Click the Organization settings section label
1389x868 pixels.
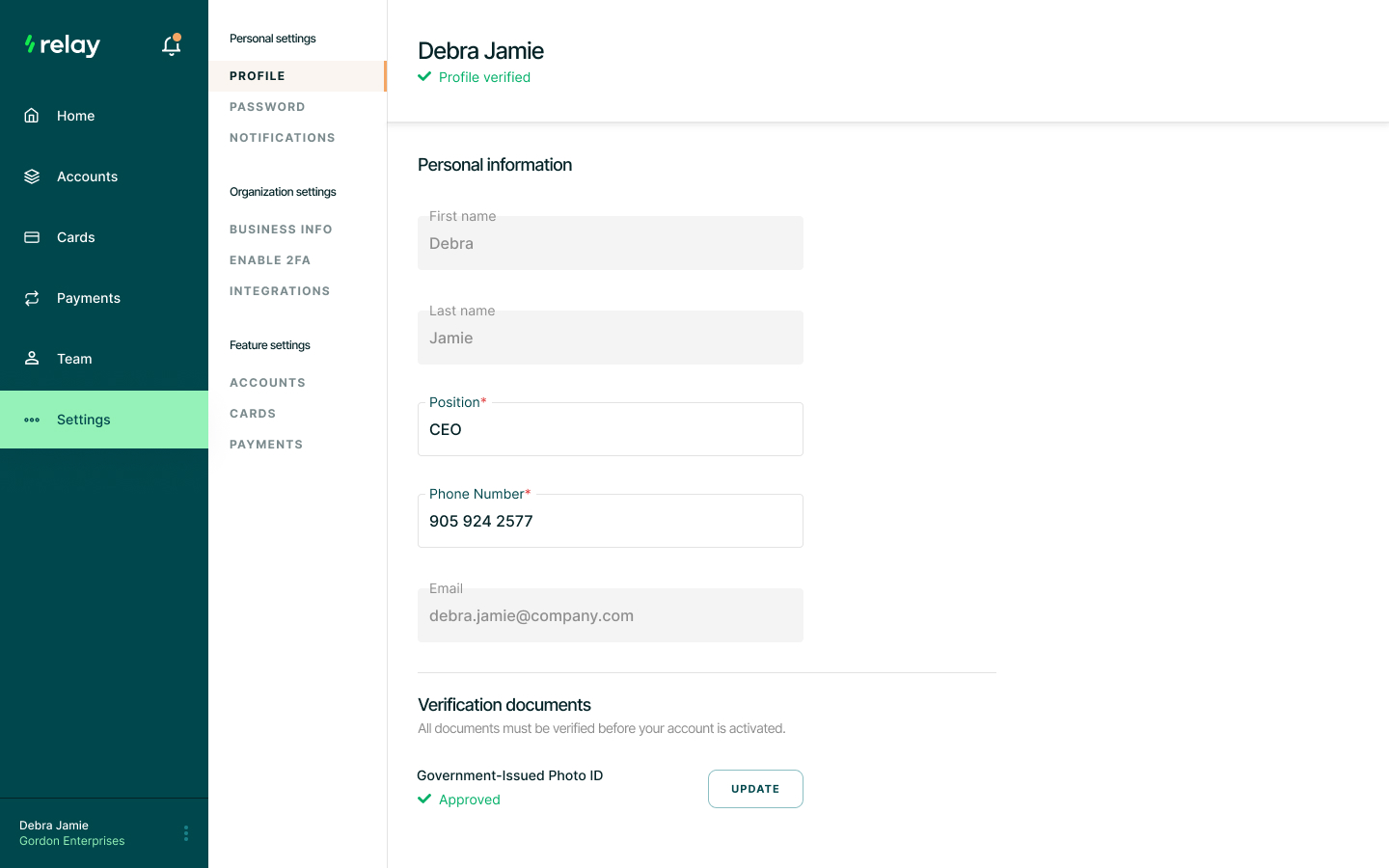click(283, 192)
